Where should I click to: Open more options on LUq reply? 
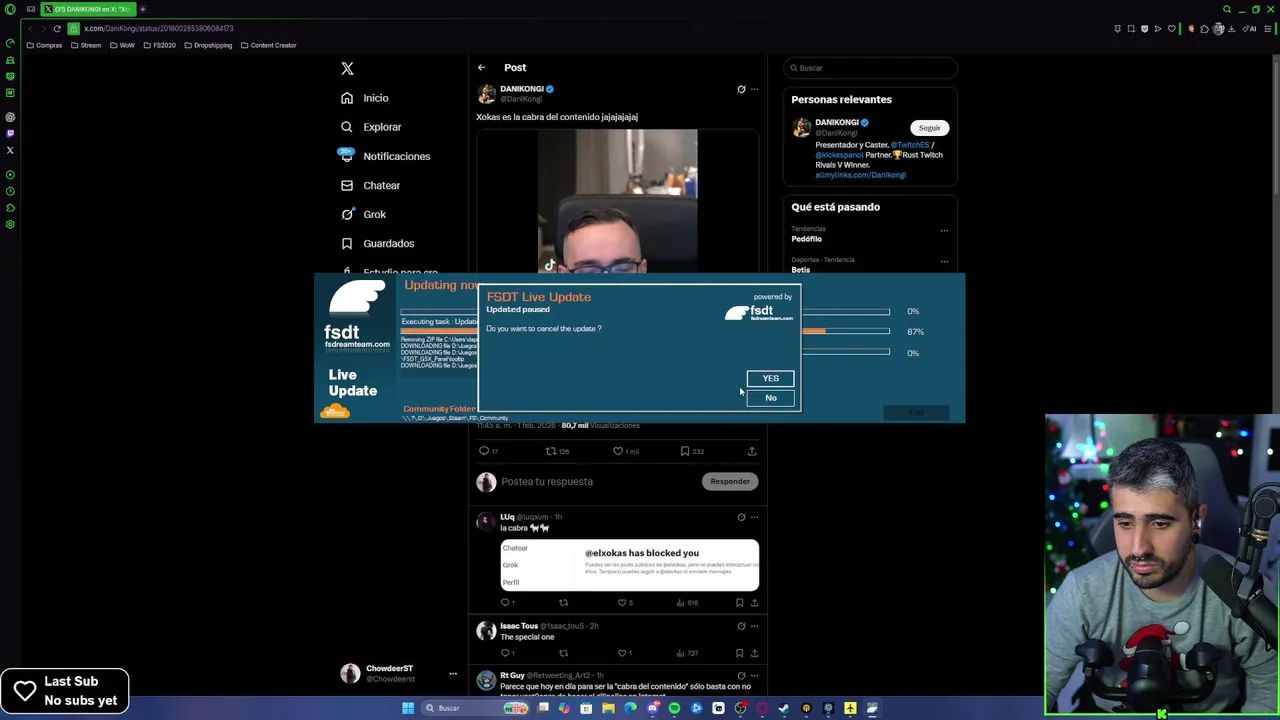tap(754, 518)
